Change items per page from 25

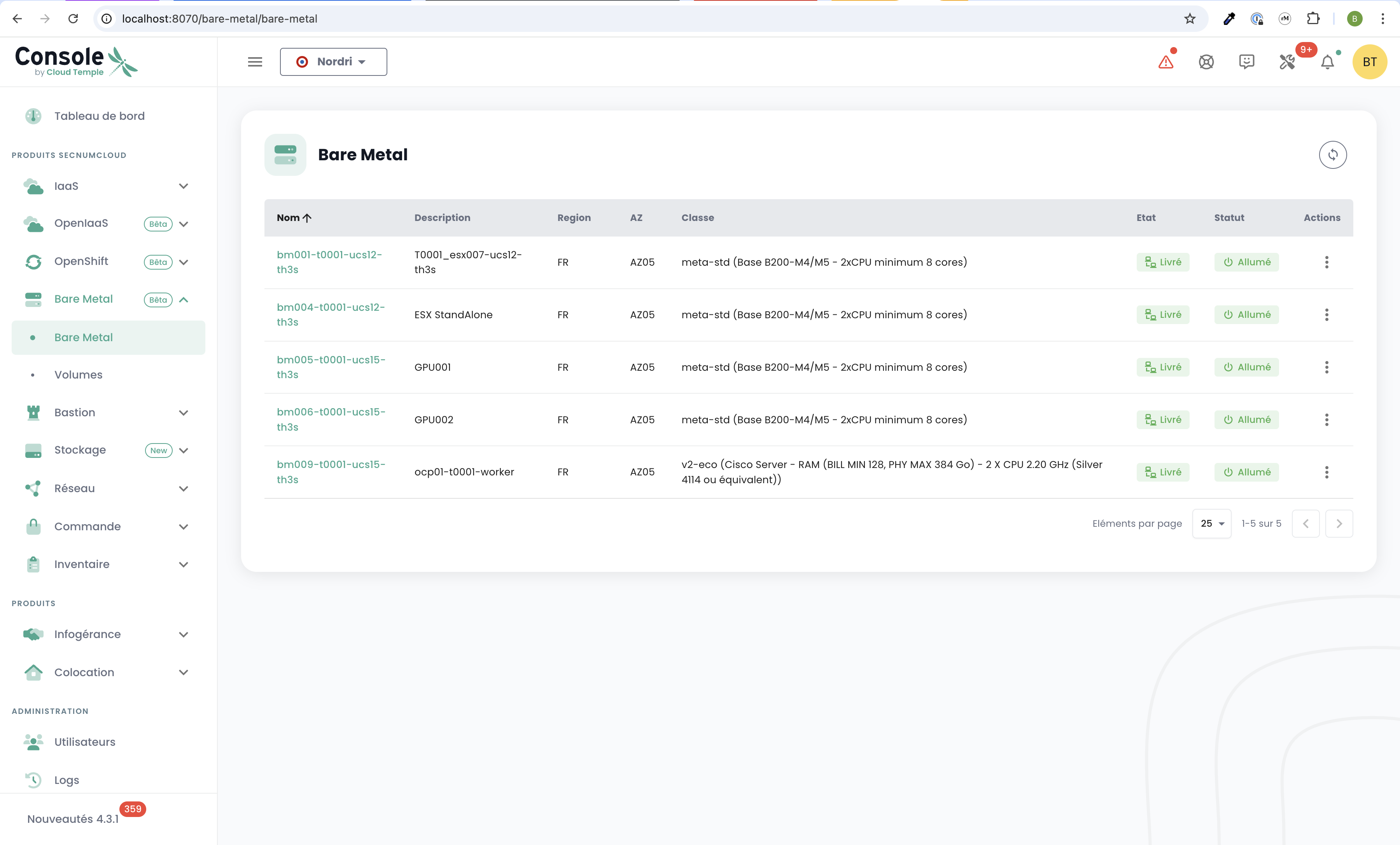1211,523
